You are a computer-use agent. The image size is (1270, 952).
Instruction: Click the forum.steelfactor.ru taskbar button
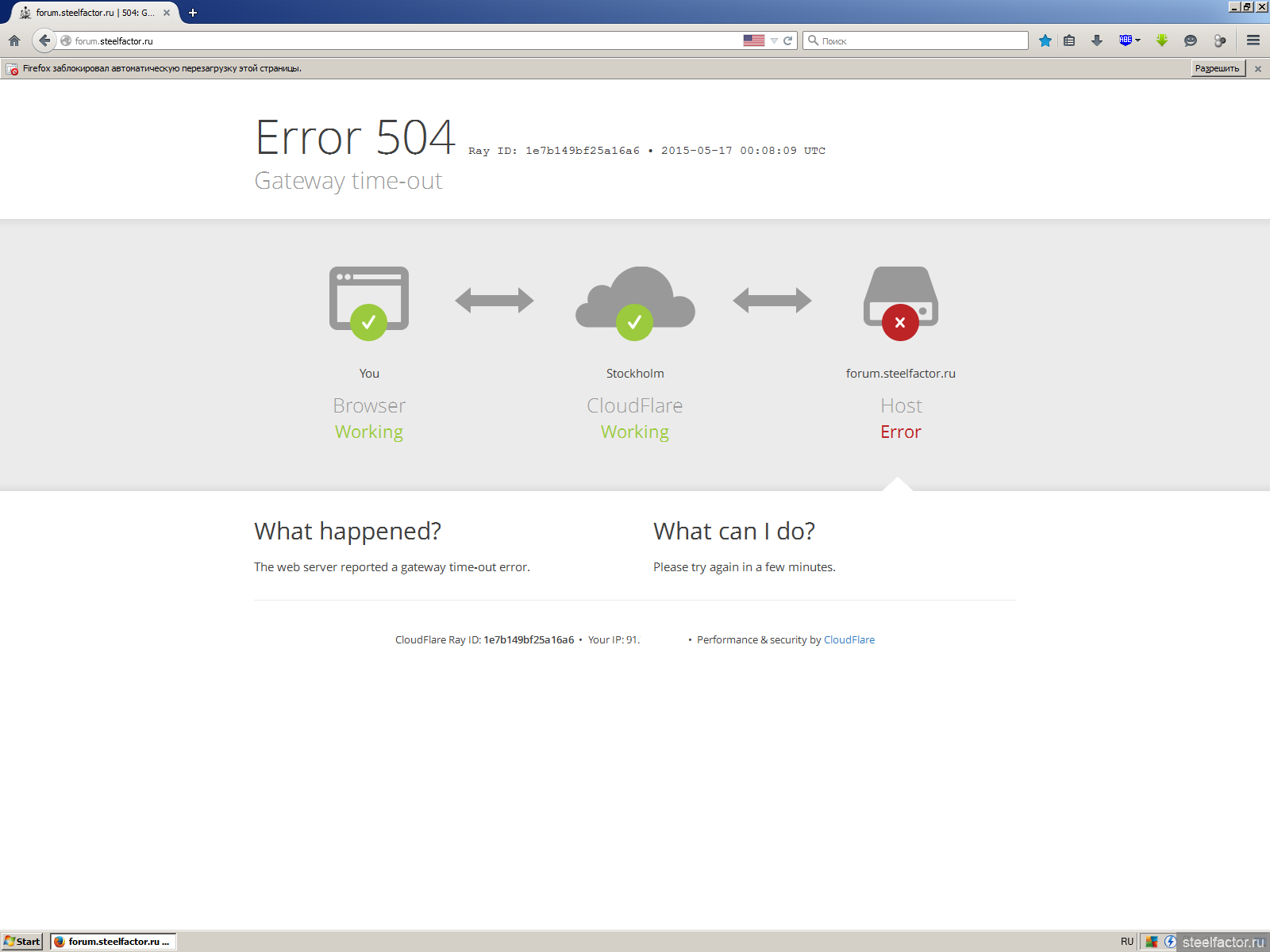pos(114,942)
